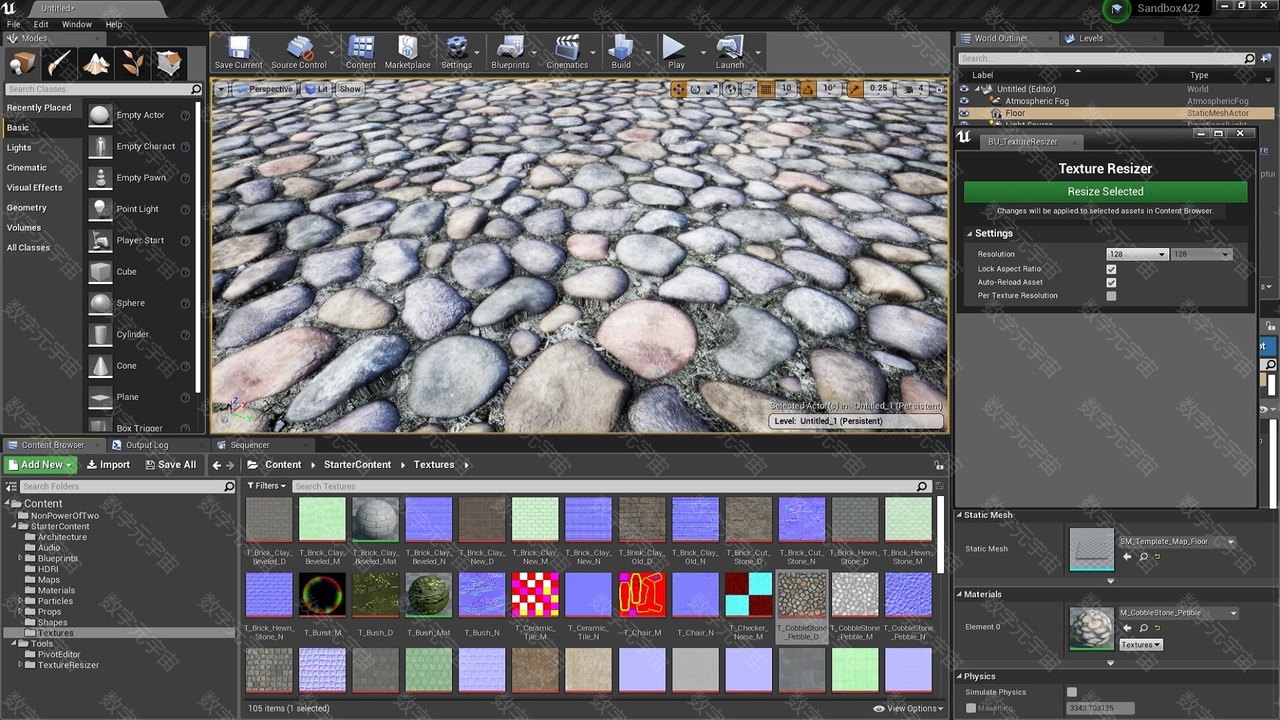The width and height of the screenshot is (1280, 720).
Task: Click the Import button in Content Browser
Action: (x=108, y=465)
